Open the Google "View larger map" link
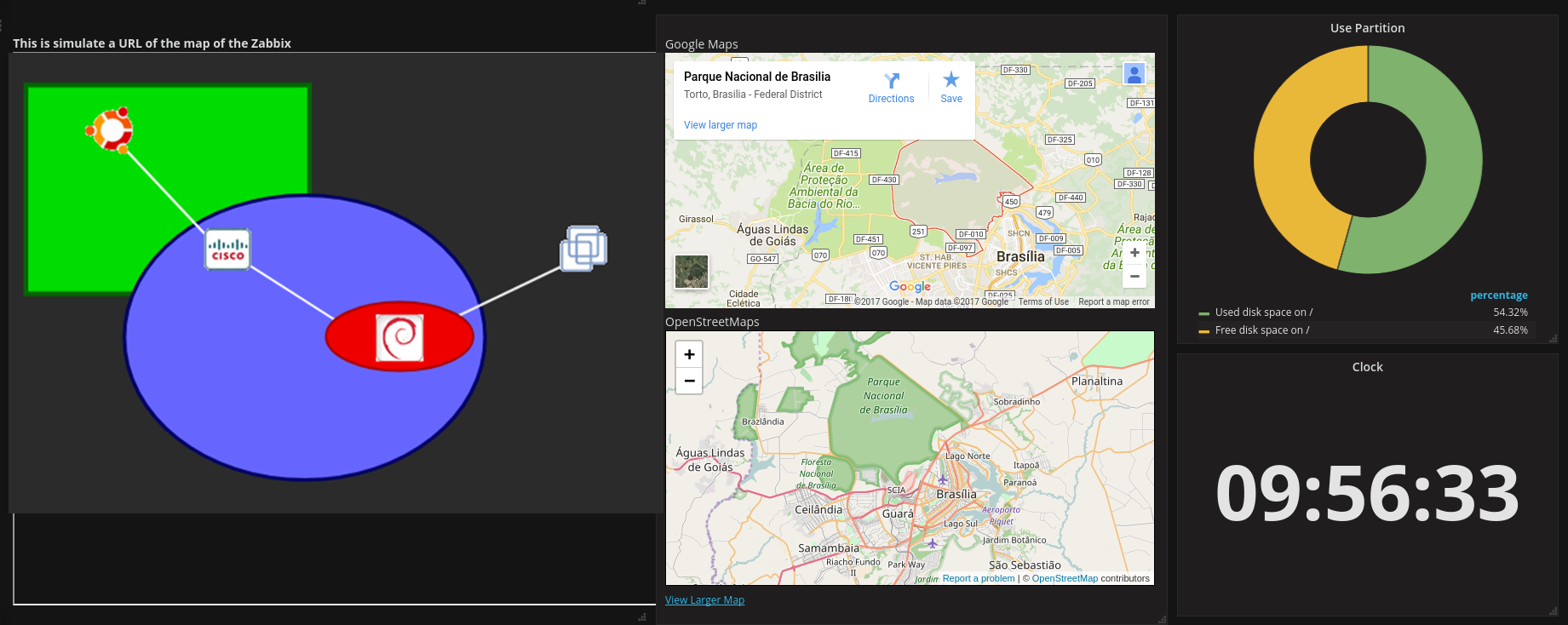 [721, 125]
